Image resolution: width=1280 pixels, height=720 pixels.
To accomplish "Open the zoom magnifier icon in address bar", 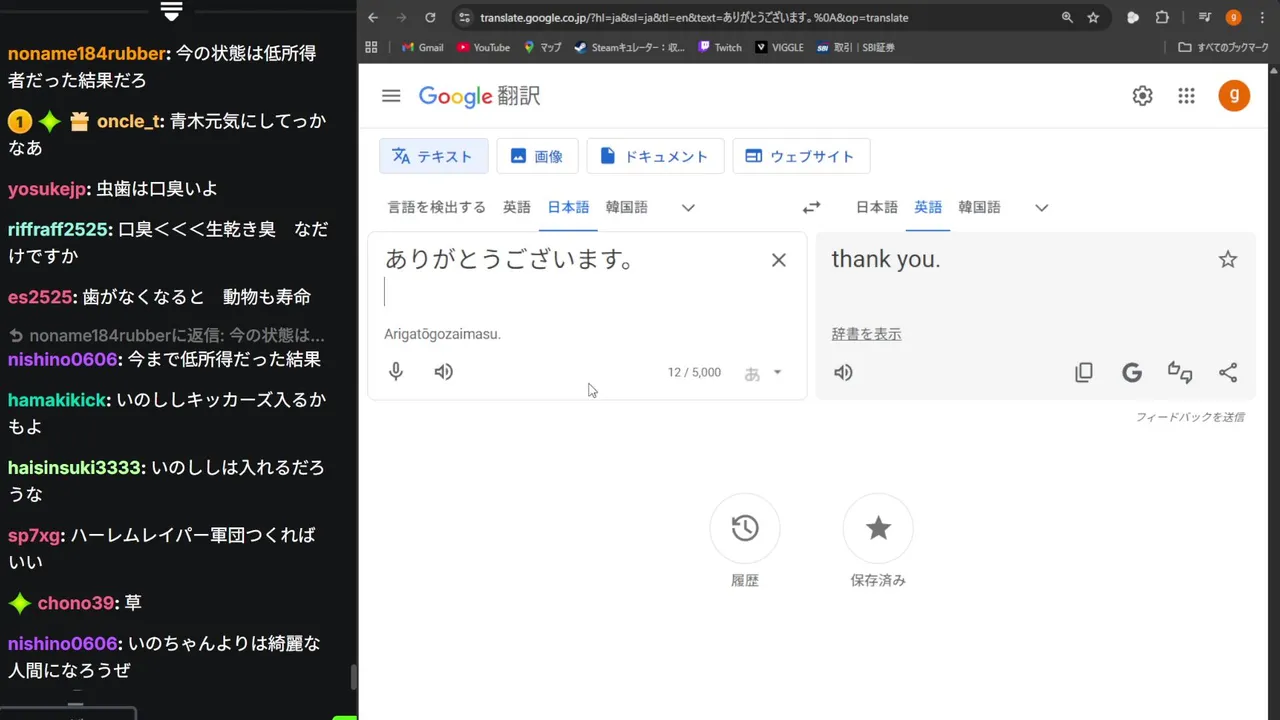I will [x=1067, y=17].
